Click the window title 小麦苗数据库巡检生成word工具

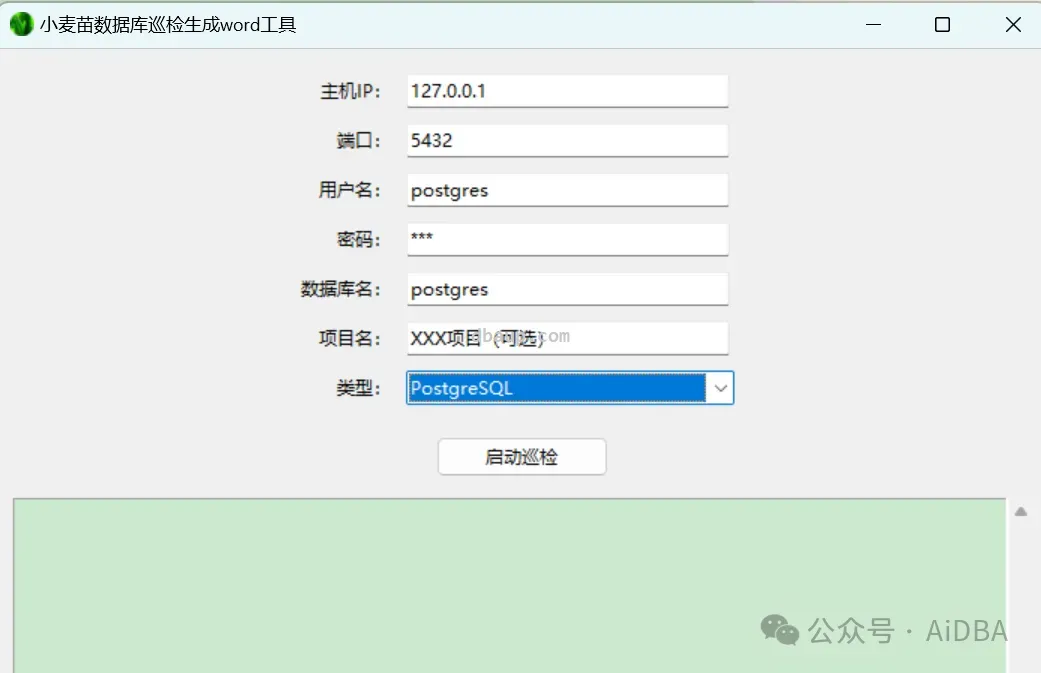click(x=168, y=25)
